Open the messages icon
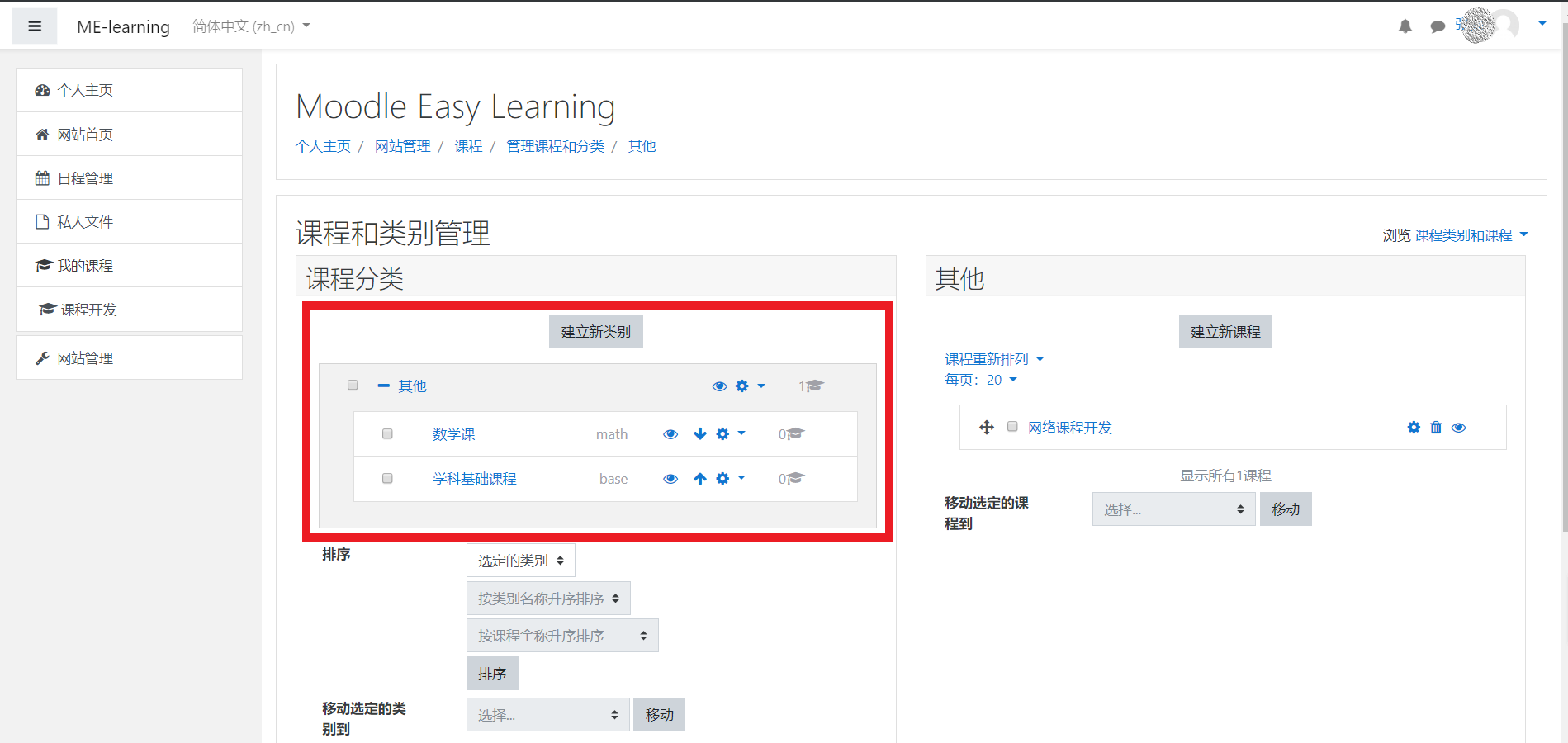1568x743 pixels. click(x=1438, y=26)
